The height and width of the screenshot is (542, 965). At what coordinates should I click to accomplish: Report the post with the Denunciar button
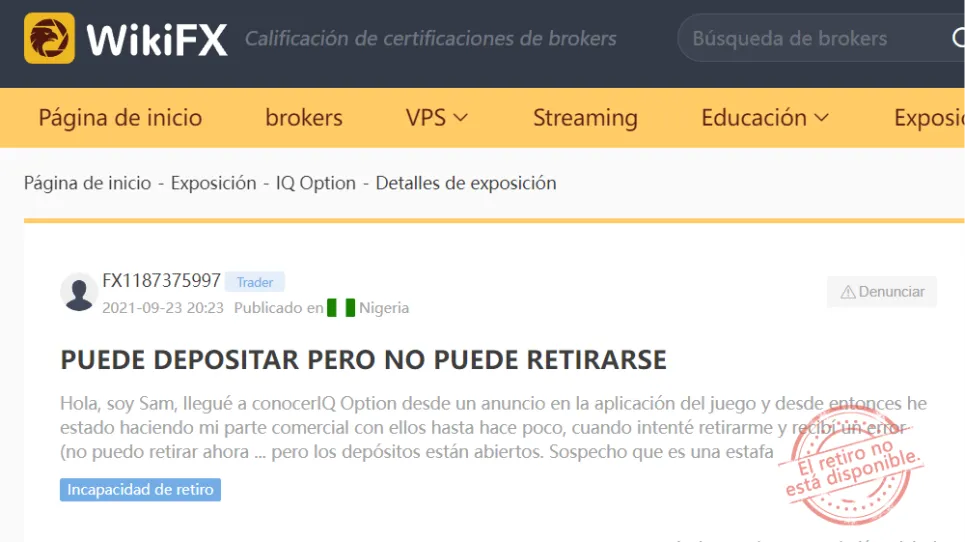pyautogui.click(x=882, y=292)
